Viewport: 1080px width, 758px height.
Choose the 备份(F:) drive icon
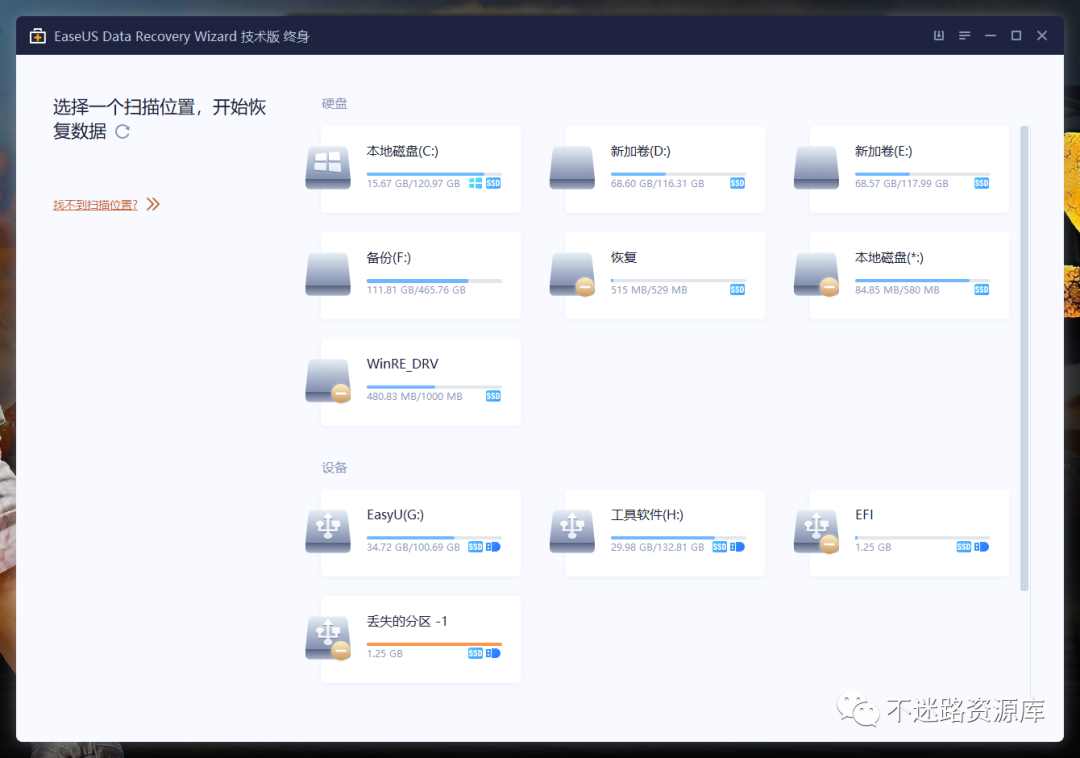click(328, 274)
